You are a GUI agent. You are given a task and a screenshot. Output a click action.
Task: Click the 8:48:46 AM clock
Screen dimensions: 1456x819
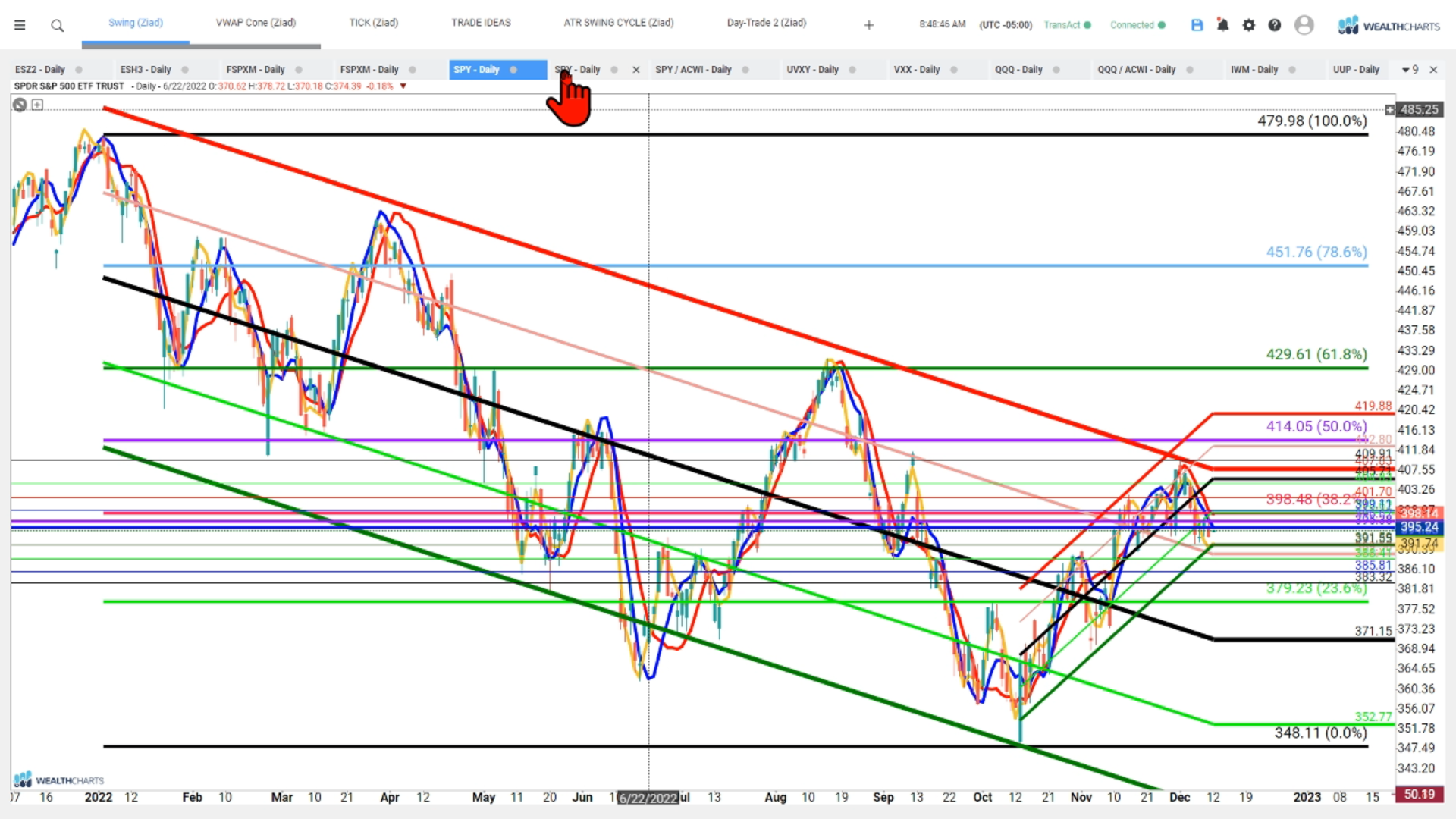pos(943,25)
